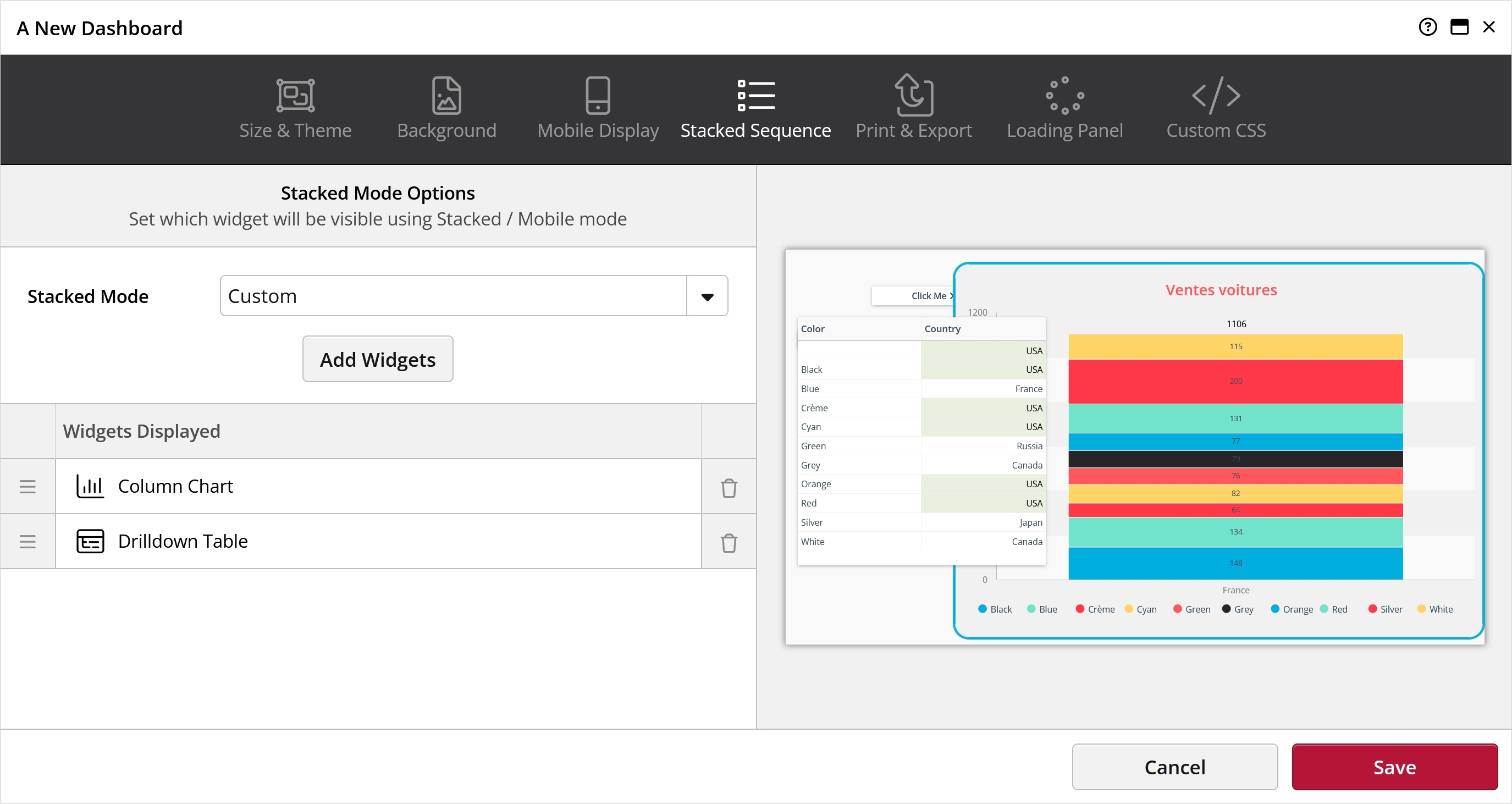
Task: Select the Stacked Sequence icon
Action: pyautogui.click(x=755, y=96)
